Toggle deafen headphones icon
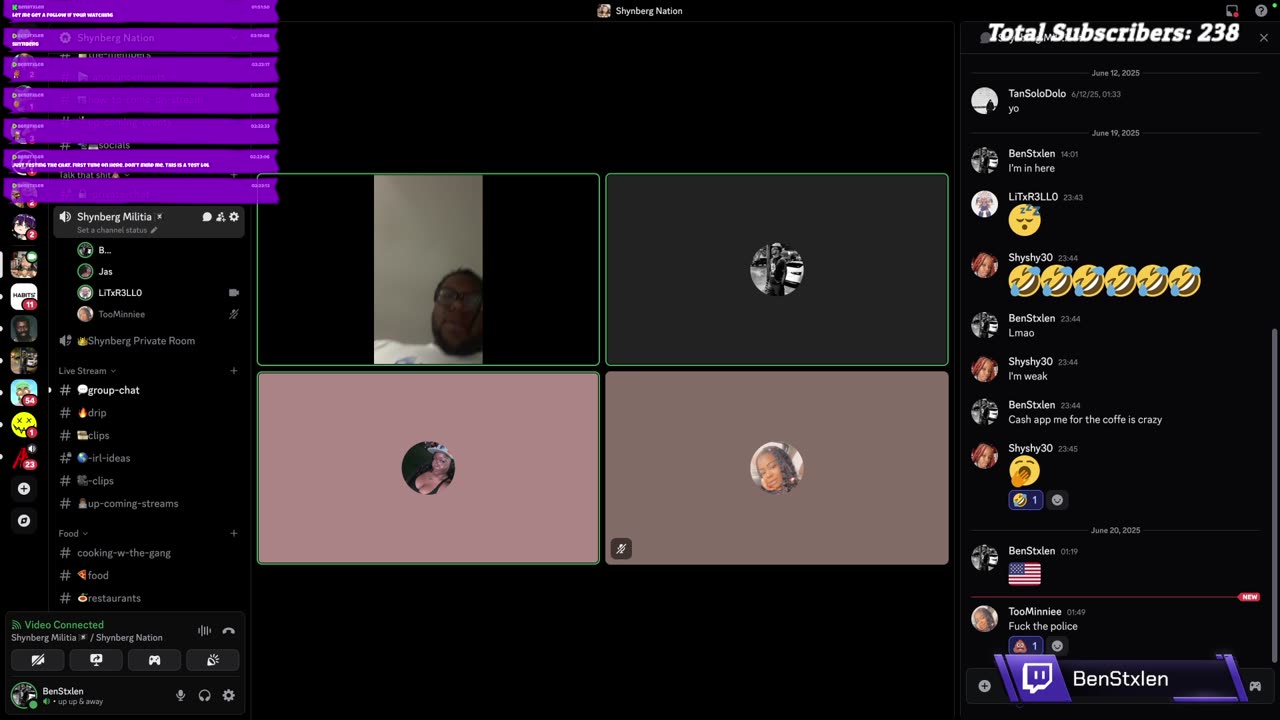The height and width of the screenshot is (720, 1280). click(205, 696)
